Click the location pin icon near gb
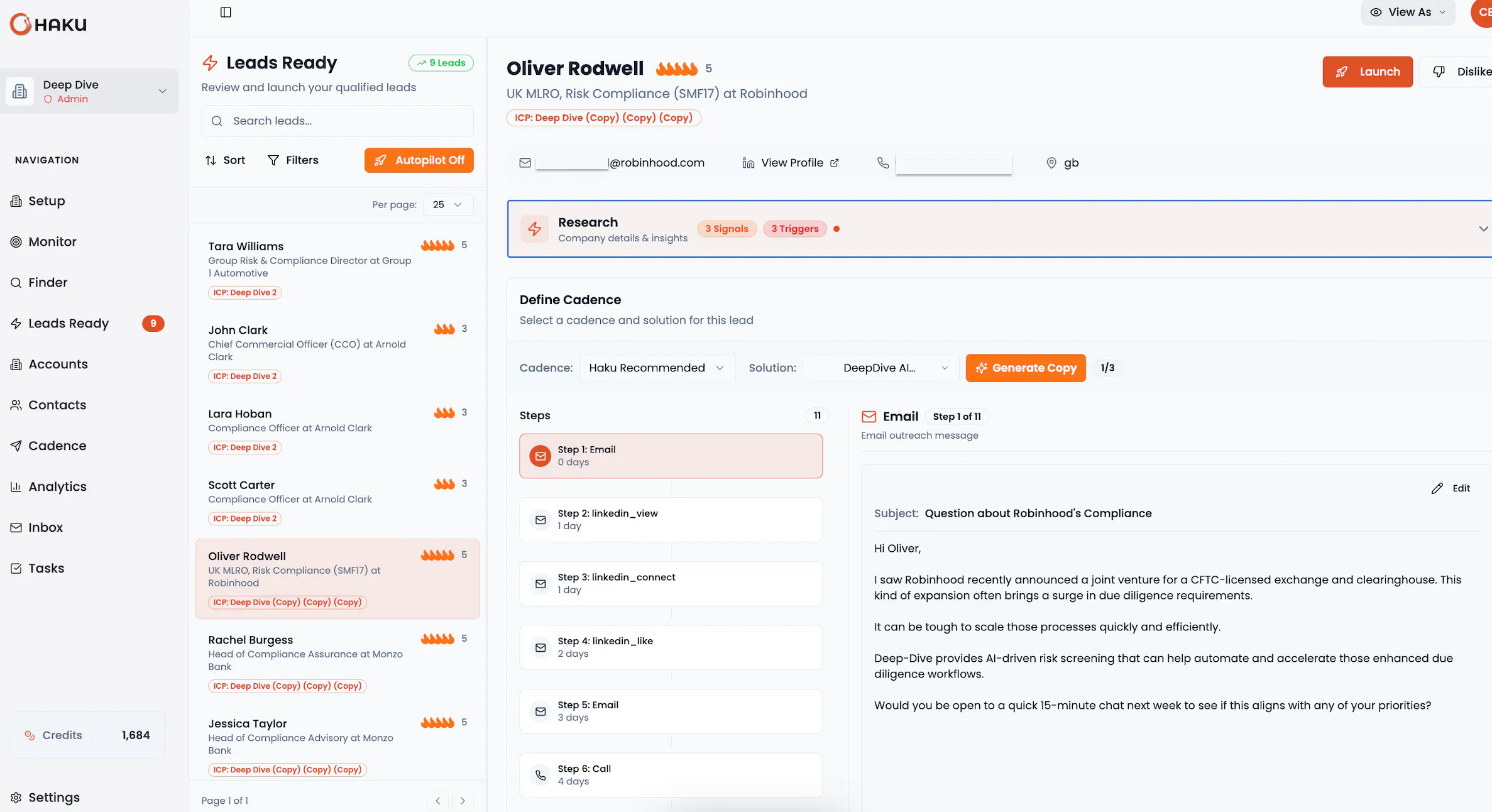Screen dimensions: 1492x812 [x=1051, y=163]
